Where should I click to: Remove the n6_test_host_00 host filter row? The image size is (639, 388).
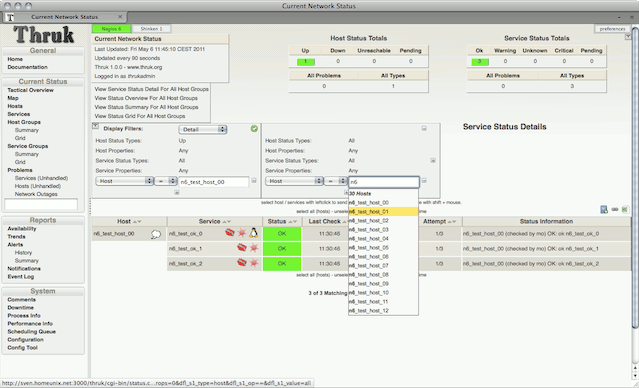(x=254, y=181)
